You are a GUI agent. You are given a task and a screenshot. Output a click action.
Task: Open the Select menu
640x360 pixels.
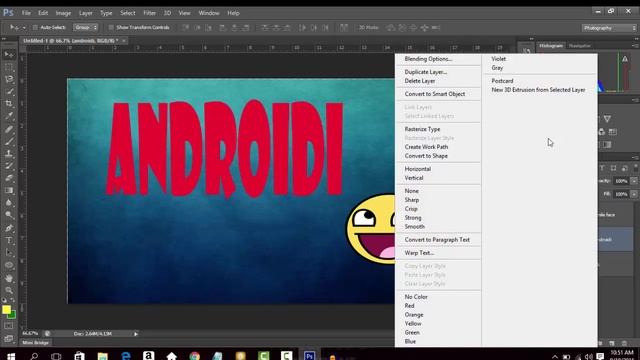pyautogui.click(x=128, y=13)
